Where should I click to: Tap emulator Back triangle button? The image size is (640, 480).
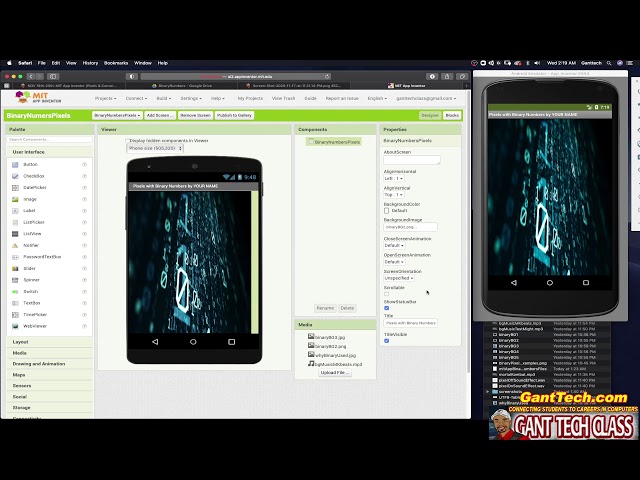(514, 282)
